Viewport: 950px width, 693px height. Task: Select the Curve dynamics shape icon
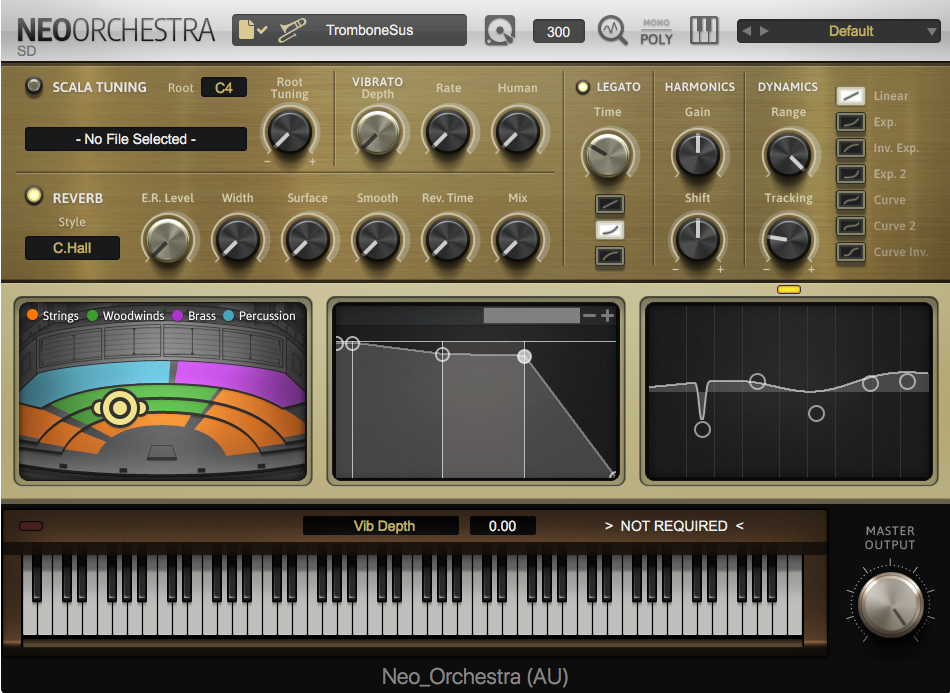851,199
